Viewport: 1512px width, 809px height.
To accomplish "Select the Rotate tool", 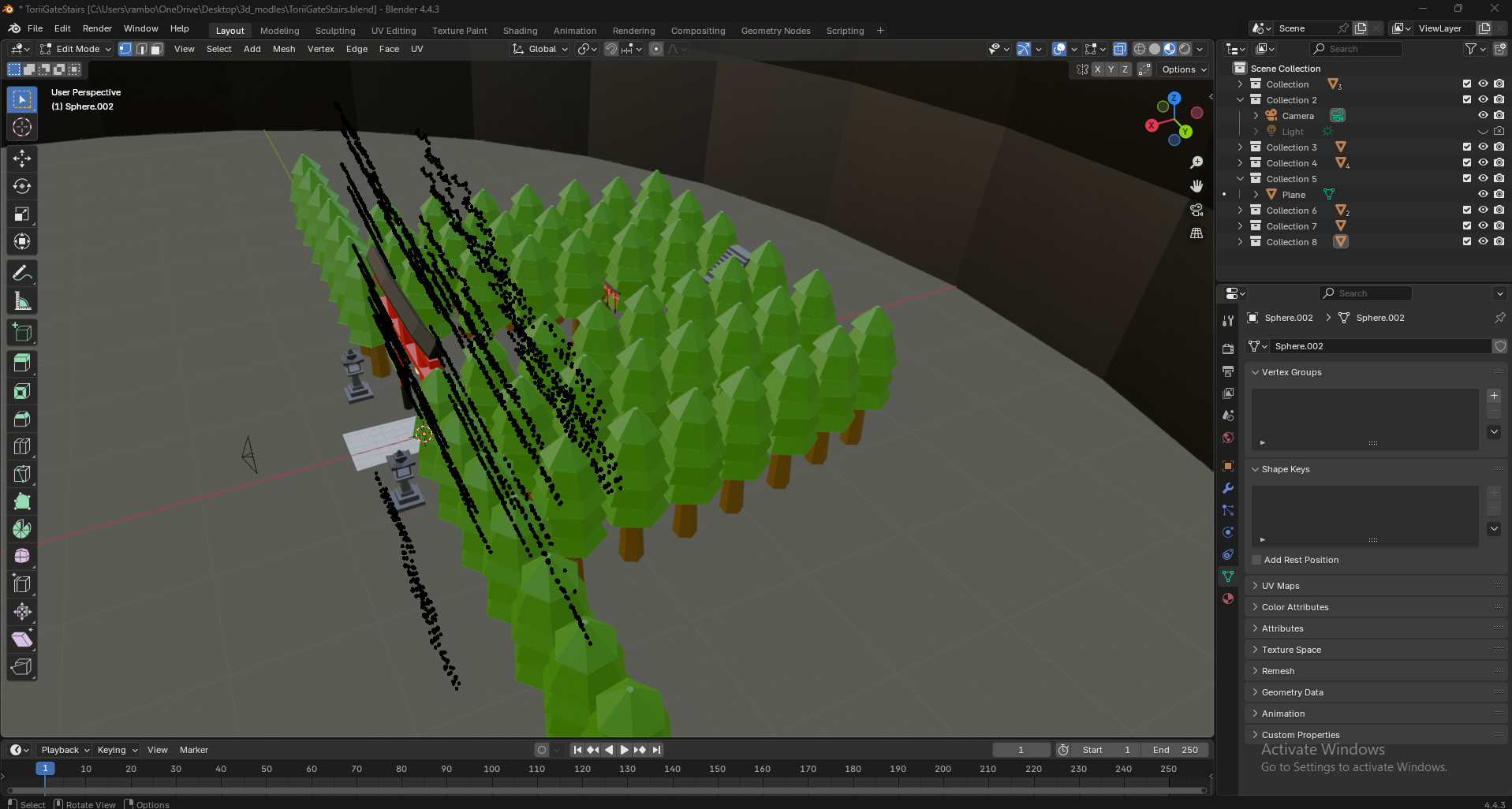I will [22, 186].
